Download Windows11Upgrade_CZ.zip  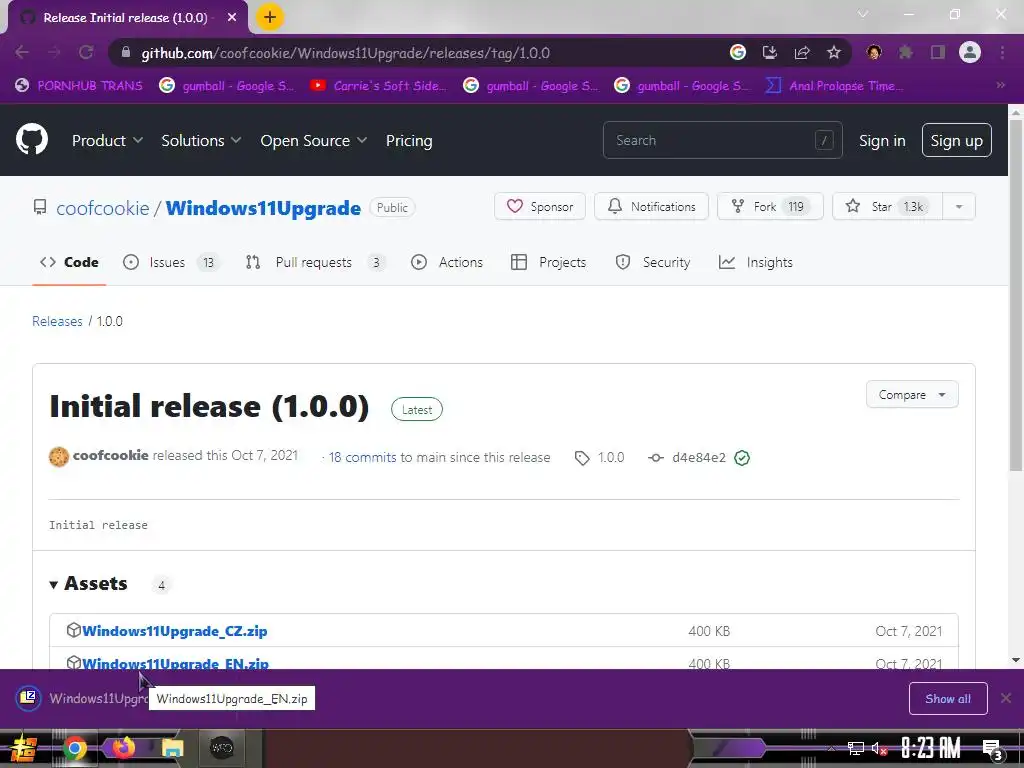pos(174,631)
